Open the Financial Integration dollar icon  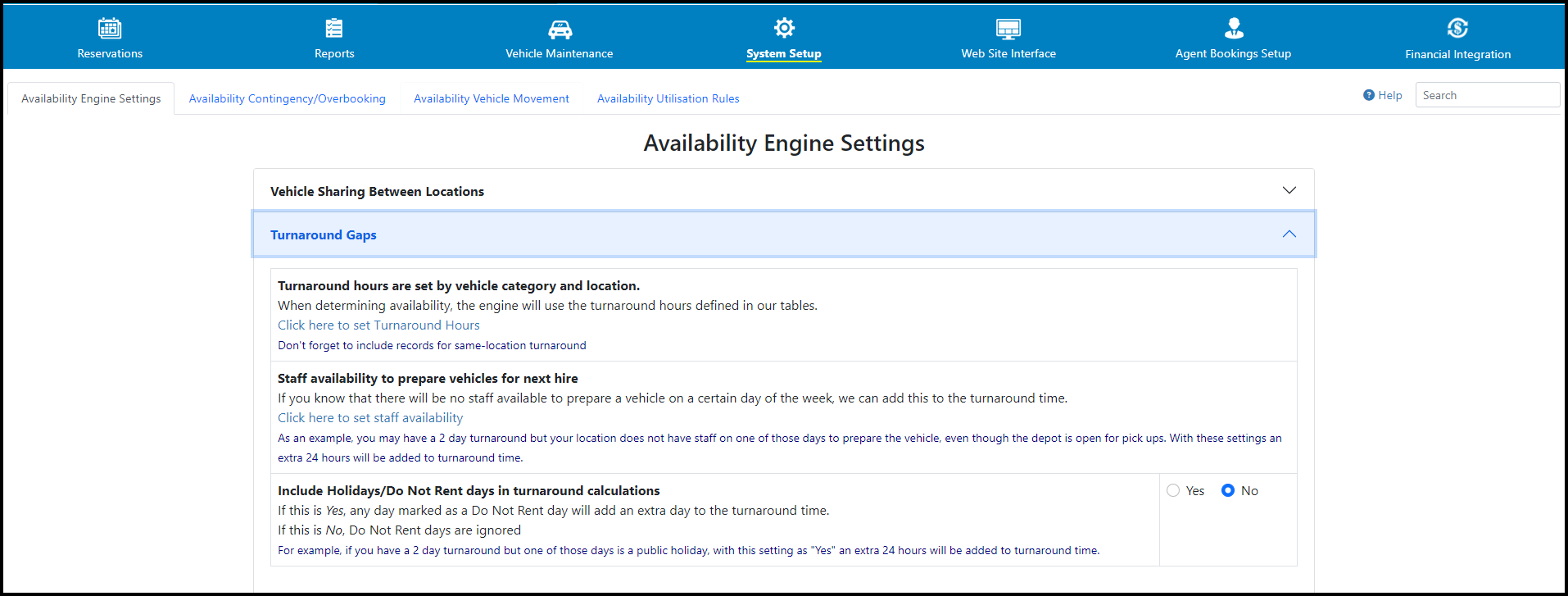tap(1458, 29)
